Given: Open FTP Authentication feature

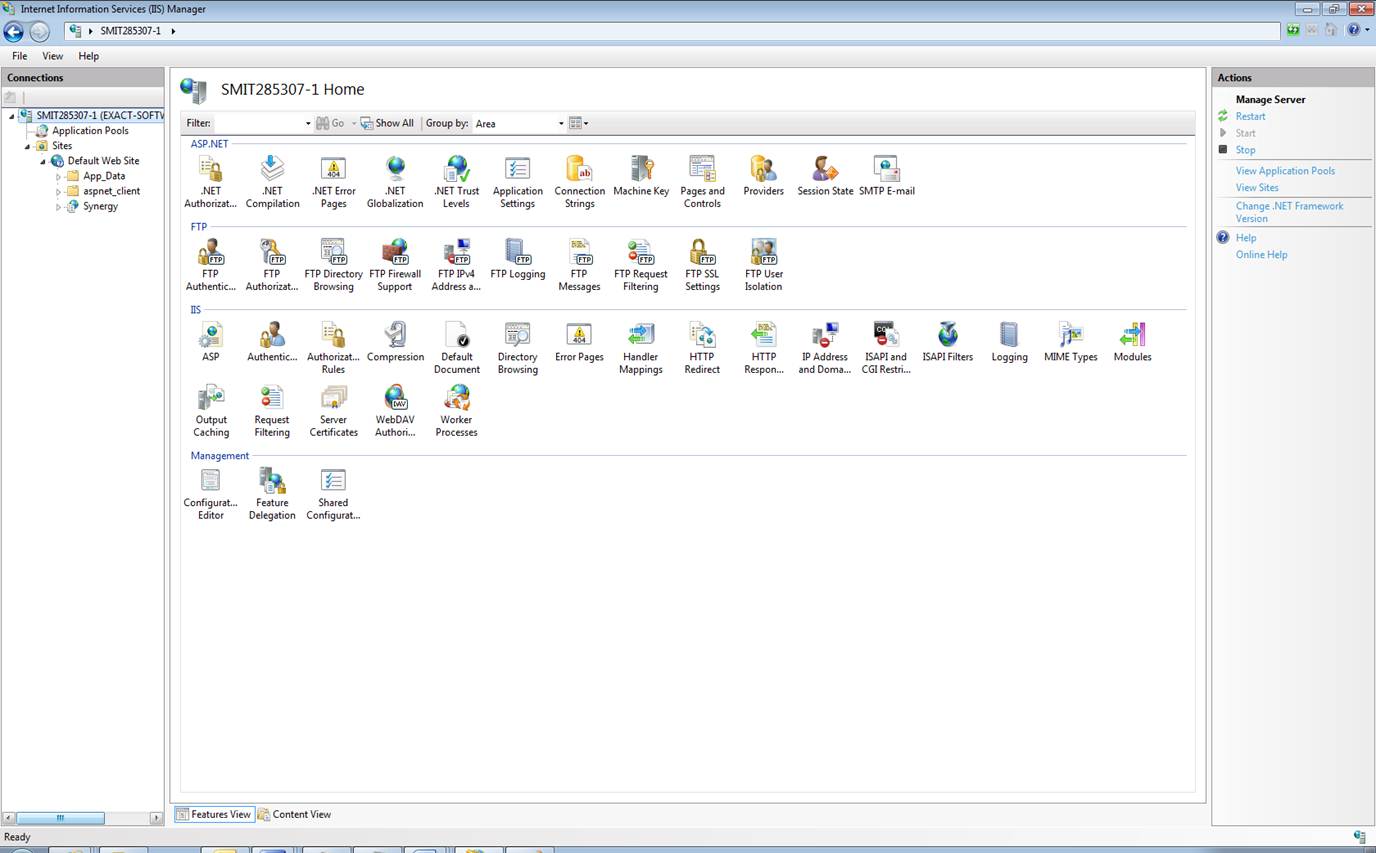Looking at the screenshot, I should [x=211, y=265].
